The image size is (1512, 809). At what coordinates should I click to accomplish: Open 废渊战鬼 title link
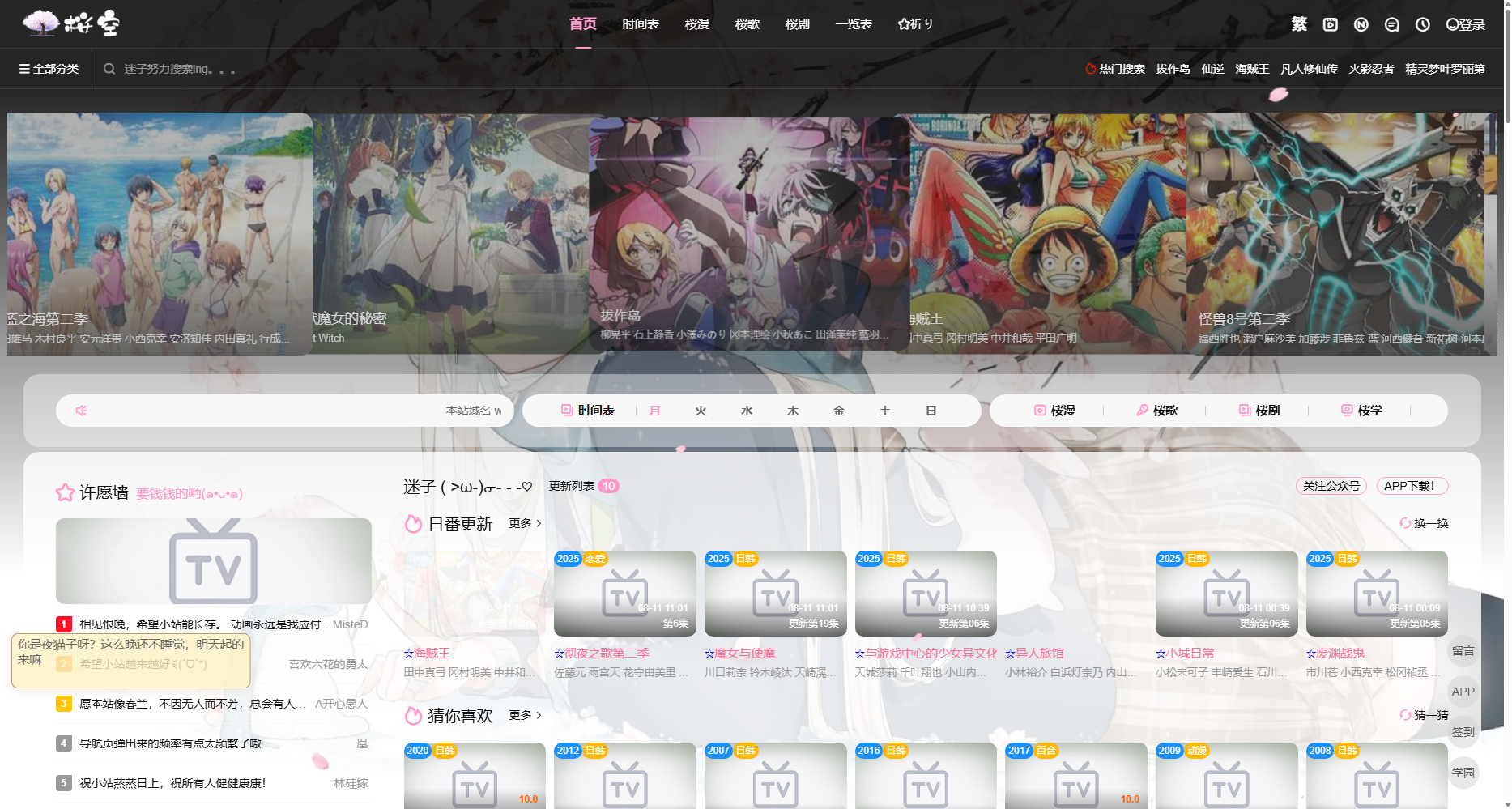[x=1335, y=653]
